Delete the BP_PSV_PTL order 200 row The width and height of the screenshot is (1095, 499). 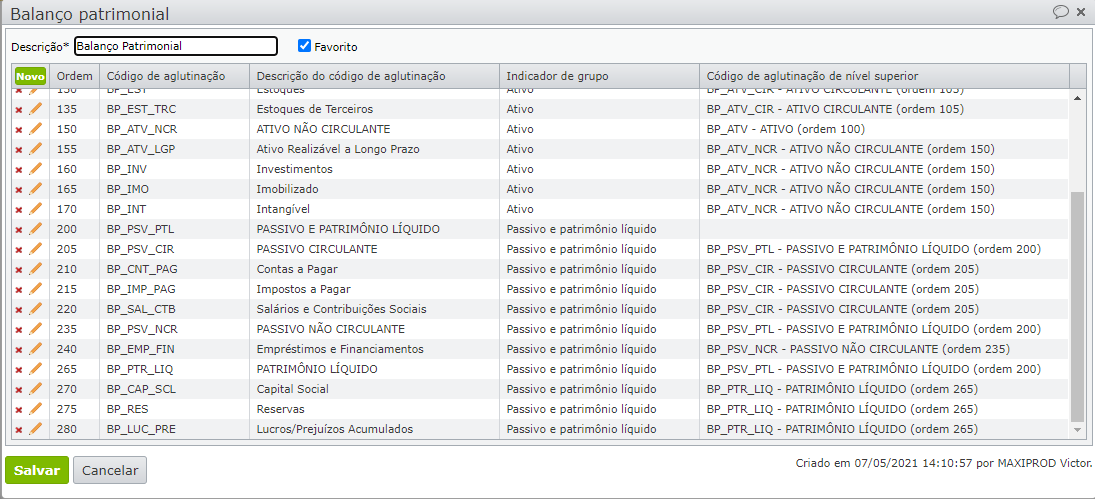[x=19, y=230]
